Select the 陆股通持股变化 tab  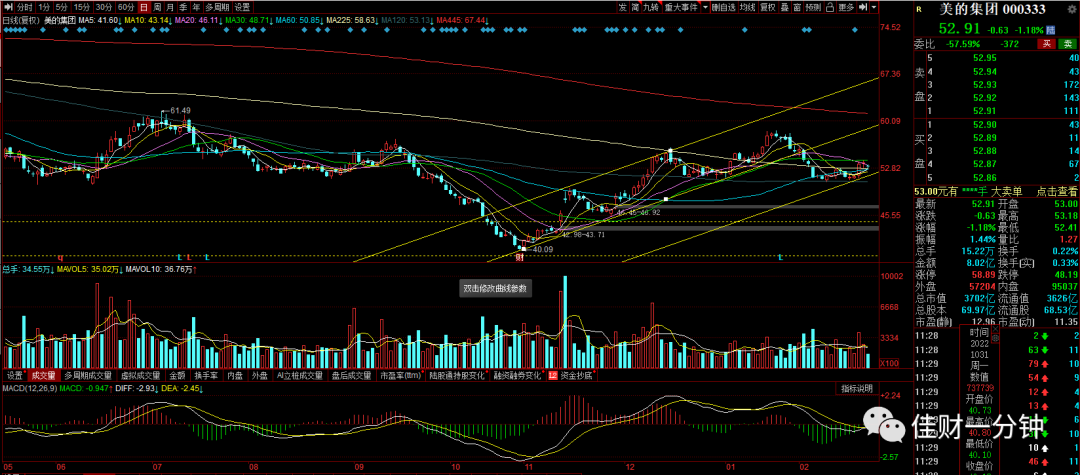(458, 377)
